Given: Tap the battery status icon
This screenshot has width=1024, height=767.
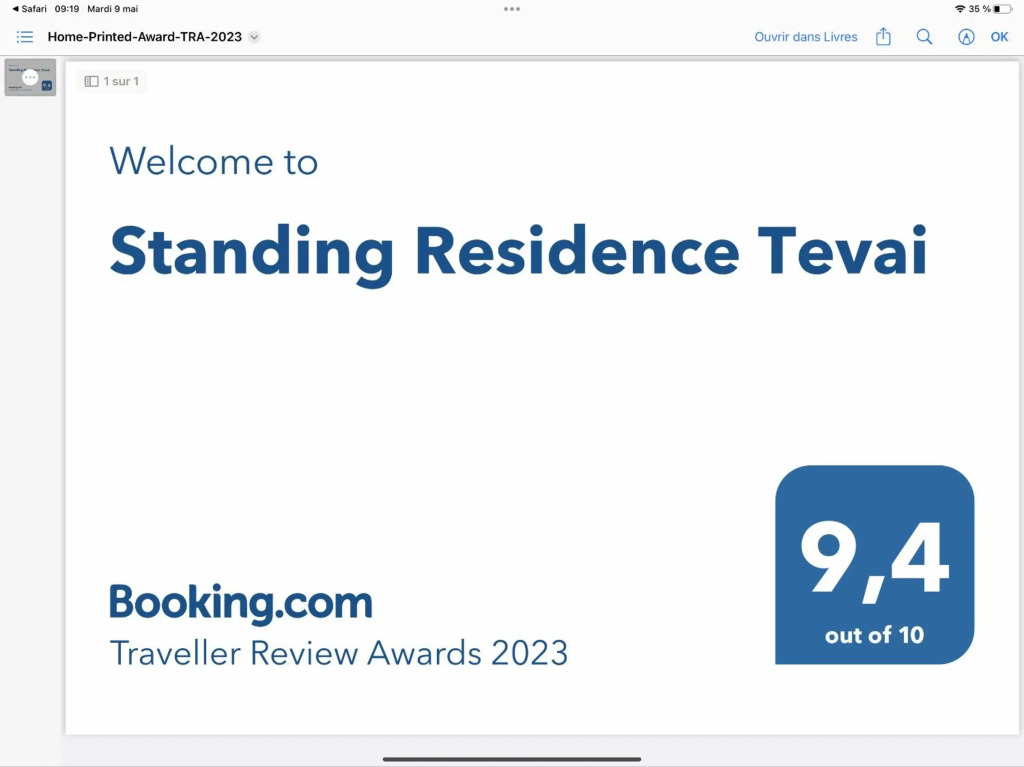Looking at the screenshot, I should [x=1002, y=9].
